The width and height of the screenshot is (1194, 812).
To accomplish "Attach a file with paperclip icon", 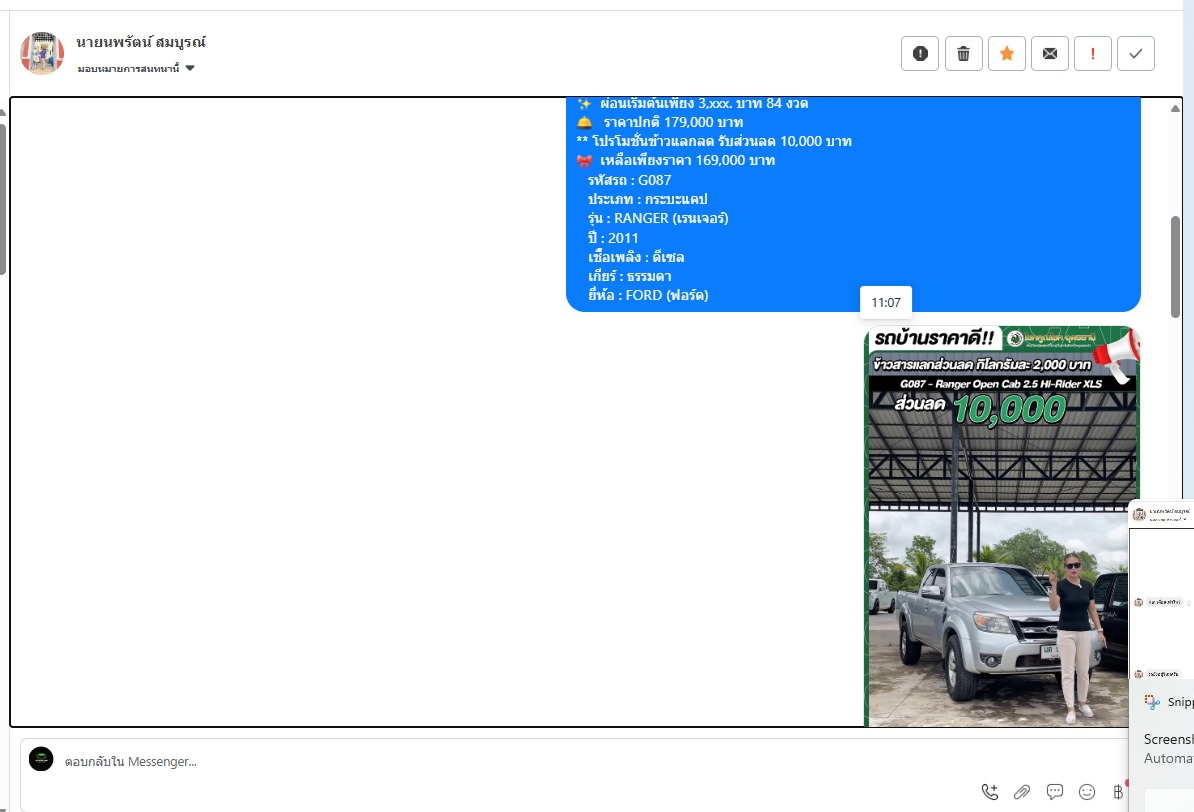I will 1022,792.
